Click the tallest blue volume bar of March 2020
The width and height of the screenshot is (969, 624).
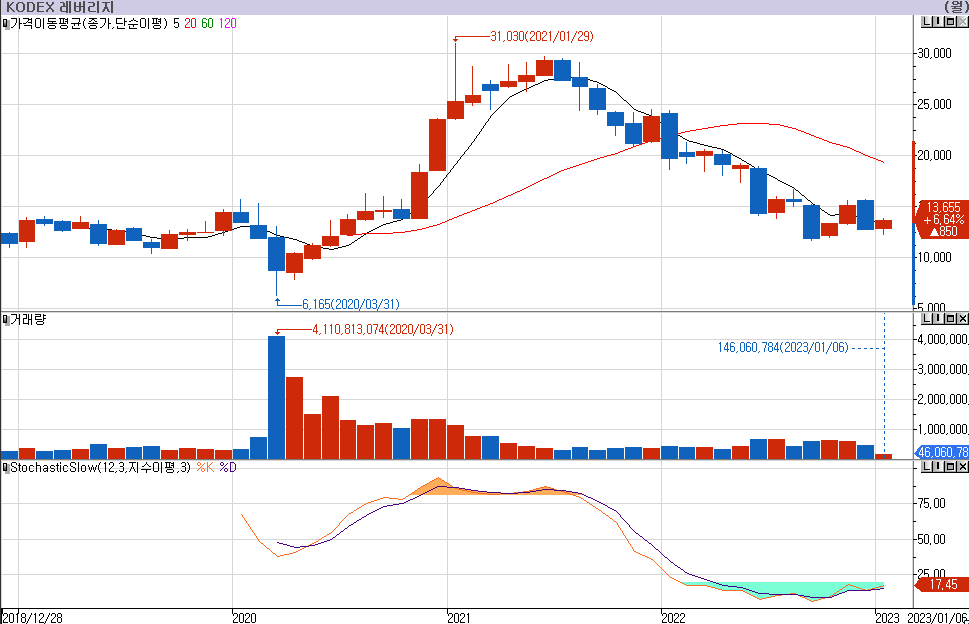[276, 397]
